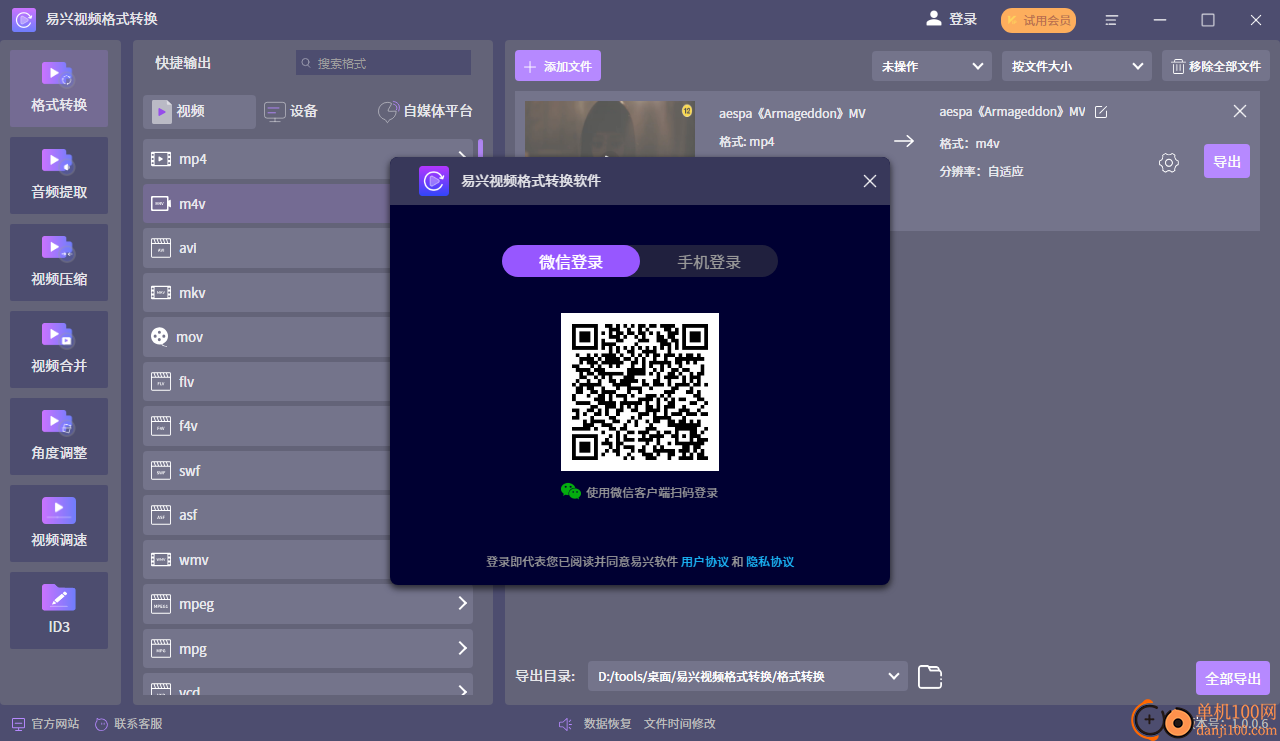Select f4v format row
The image size is (1280, 741).
pos(308,426)
